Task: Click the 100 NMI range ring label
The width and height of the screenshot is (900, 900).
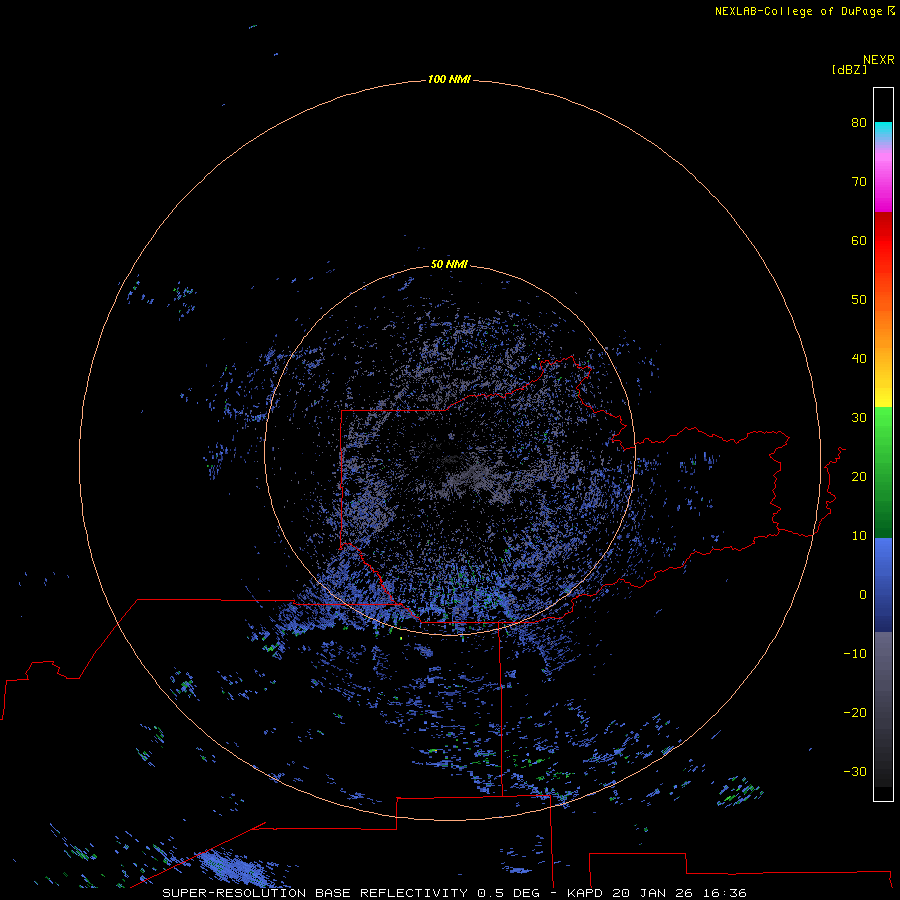Action: pyautogui.click(x=449, y=79)
